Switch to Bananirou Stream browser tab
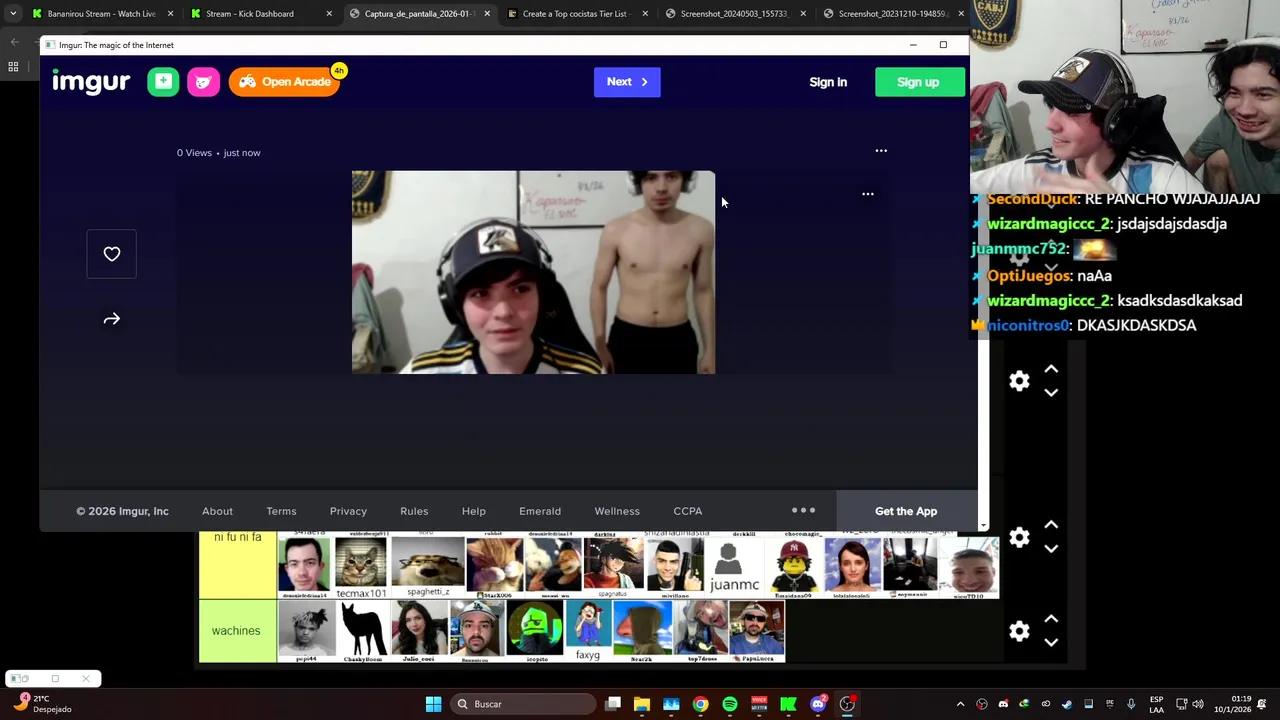This screenshot has height=720, width=1280. tap(101, 14)
